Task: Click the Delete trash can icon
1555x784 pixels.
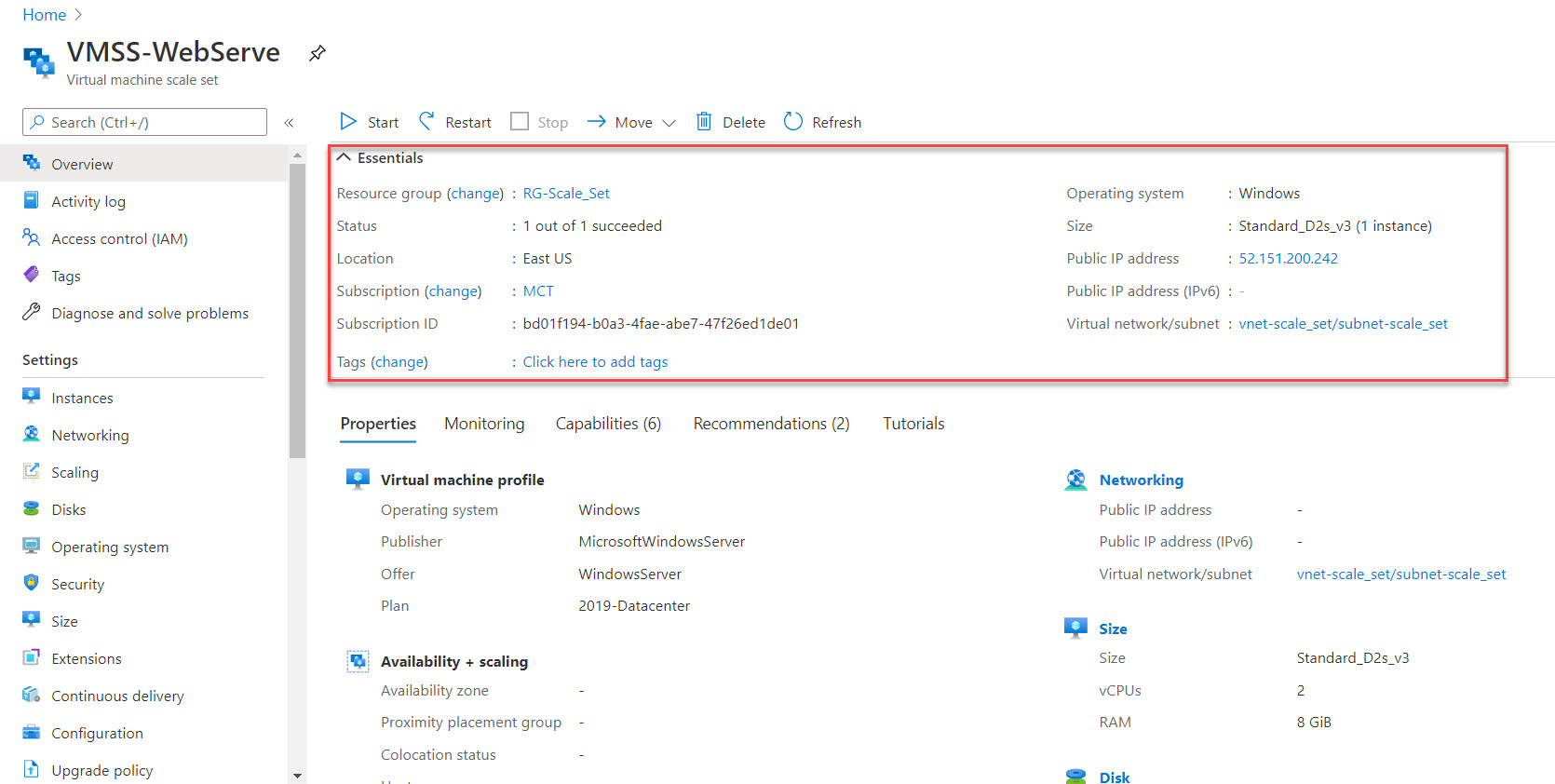Action: [x=704, y=122]
